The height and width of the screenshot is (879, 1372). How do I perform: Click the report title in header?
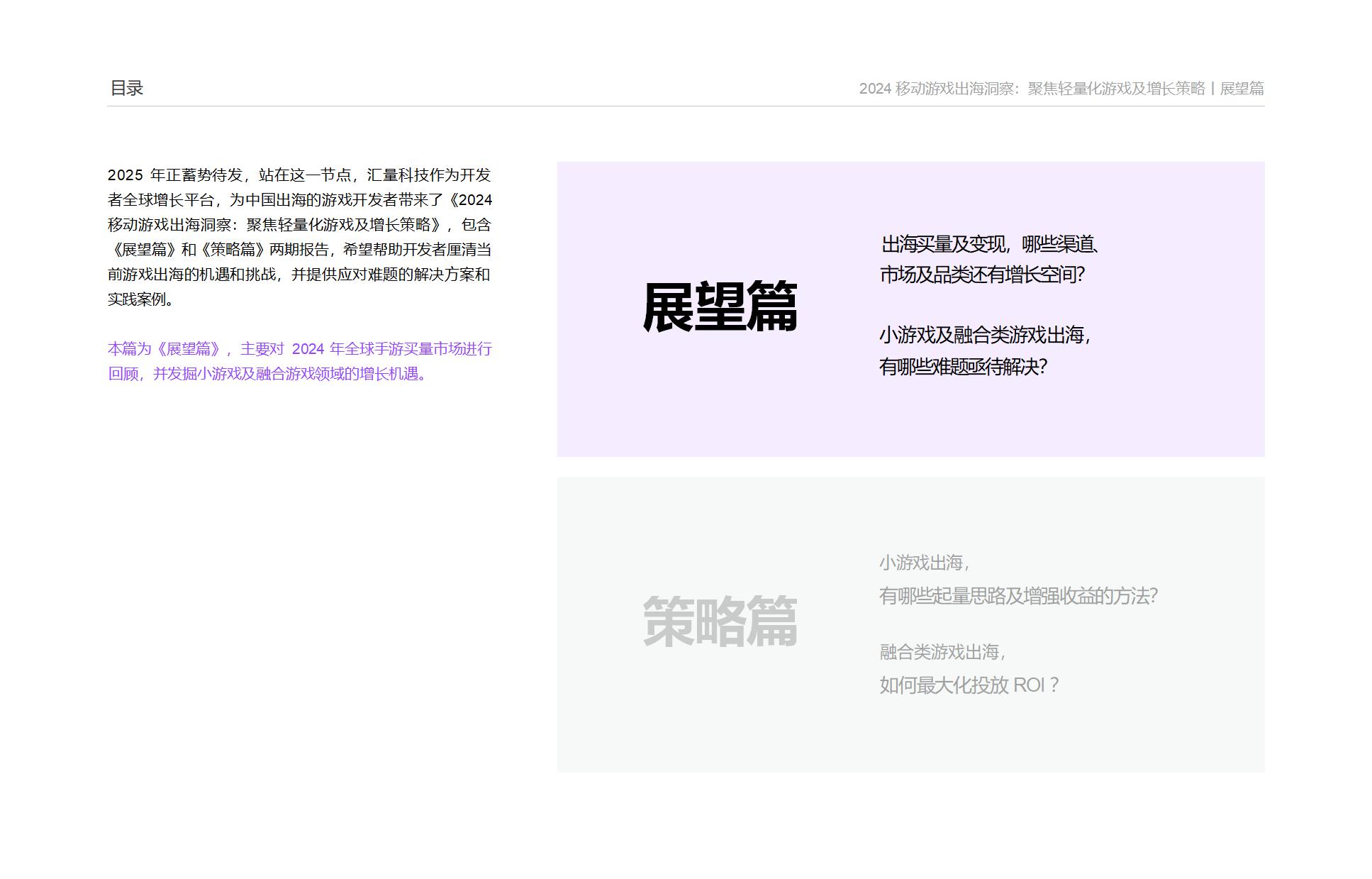coord(1031,89)
